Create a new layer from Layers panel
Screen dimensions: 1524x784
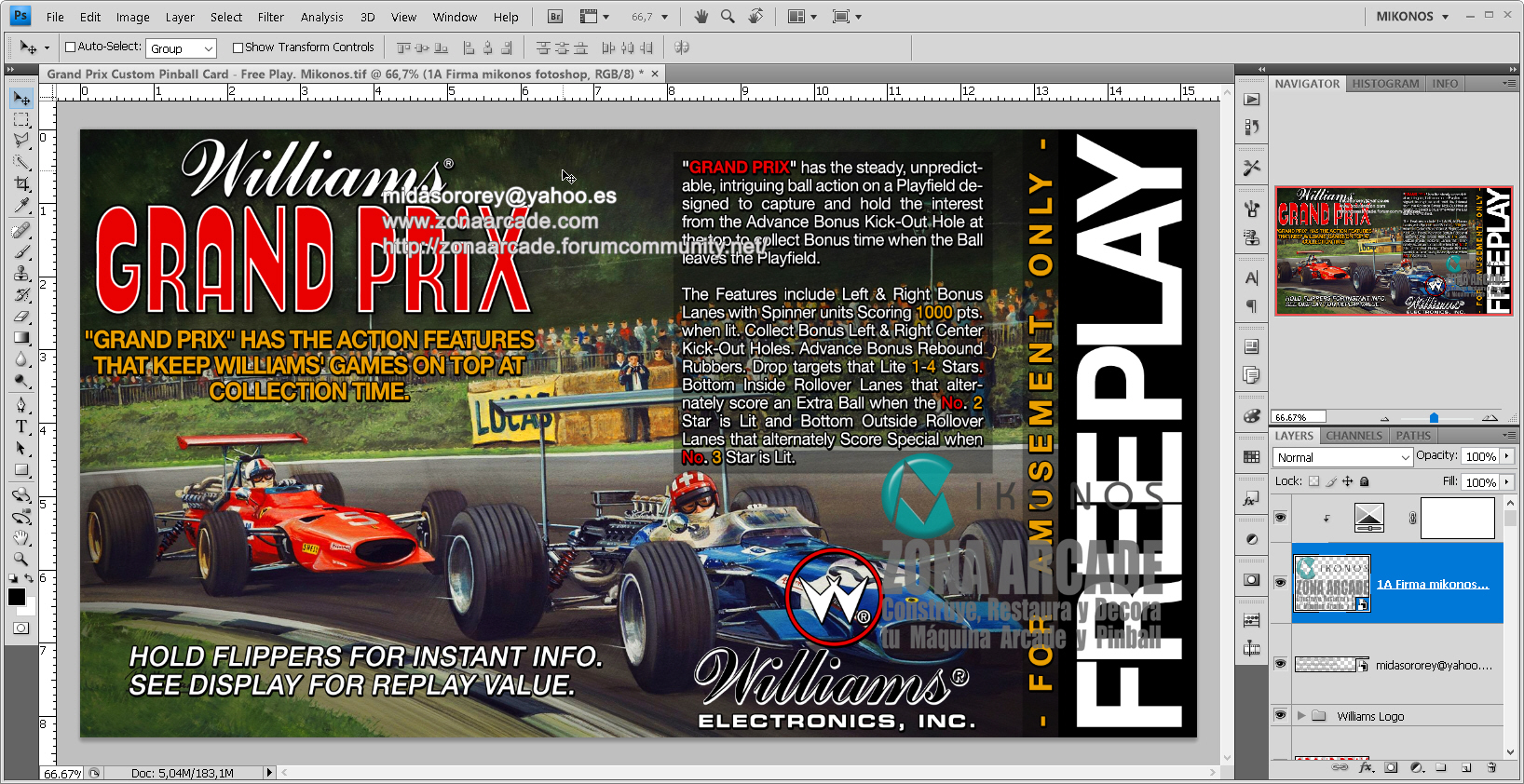pos(1466,767)
